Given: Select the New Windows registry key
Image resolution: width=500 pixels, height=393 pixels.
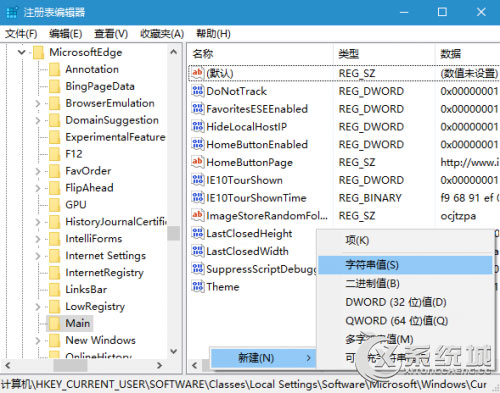Looking at the screenshot, I should click(100, 340).
